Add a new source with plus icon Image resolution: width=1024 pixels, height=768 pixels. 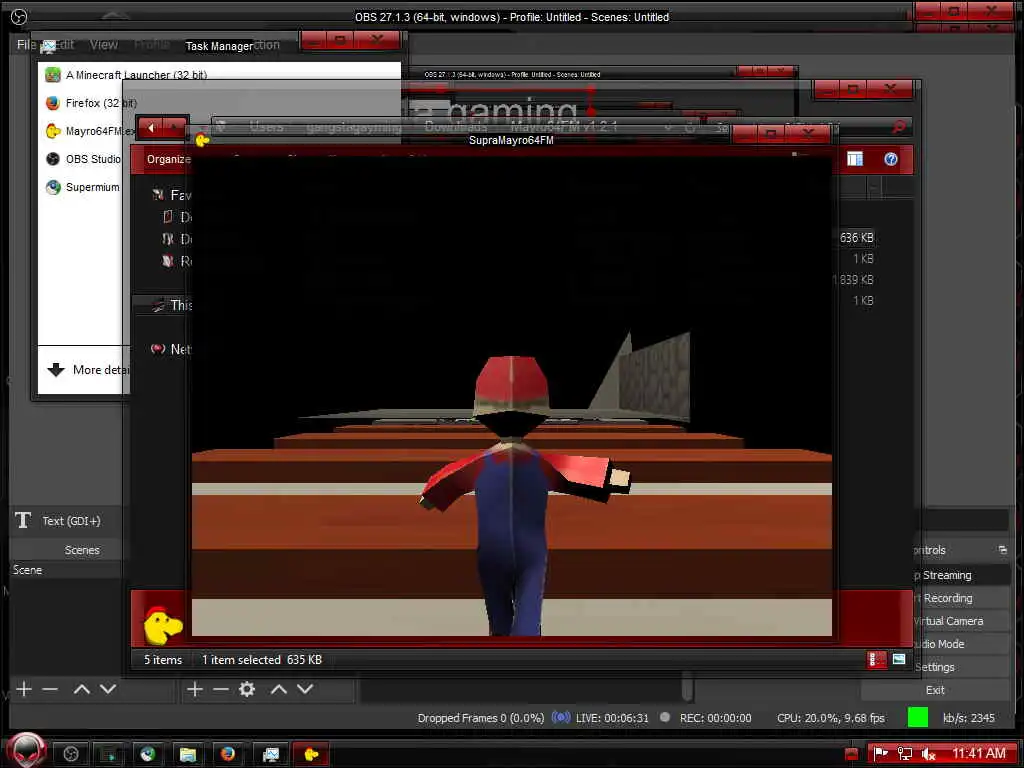coord(195,689)
